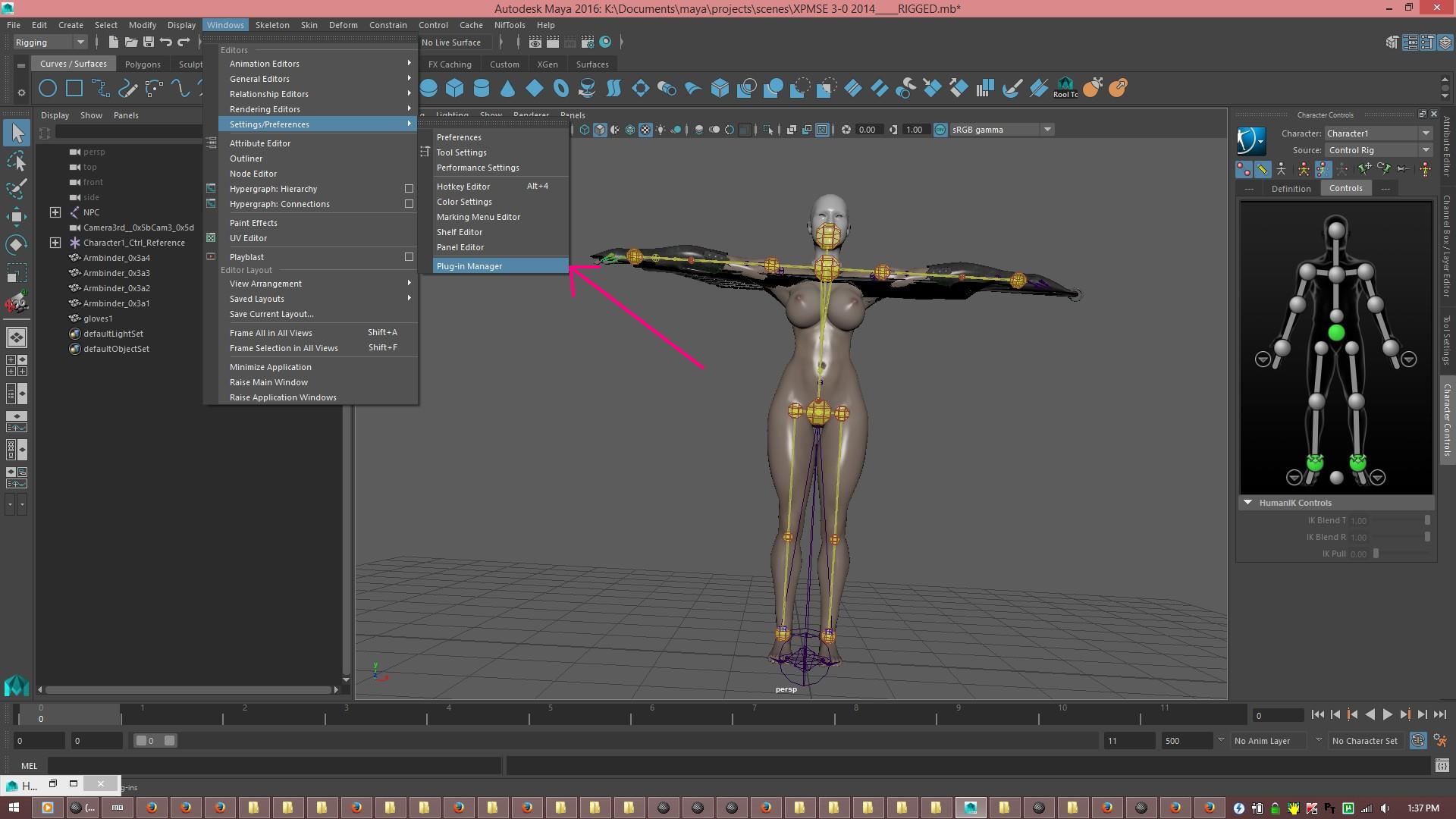1456x819 pixels.
Task: Select the NURBS circle shelf icon
Action: coord(48,88)
